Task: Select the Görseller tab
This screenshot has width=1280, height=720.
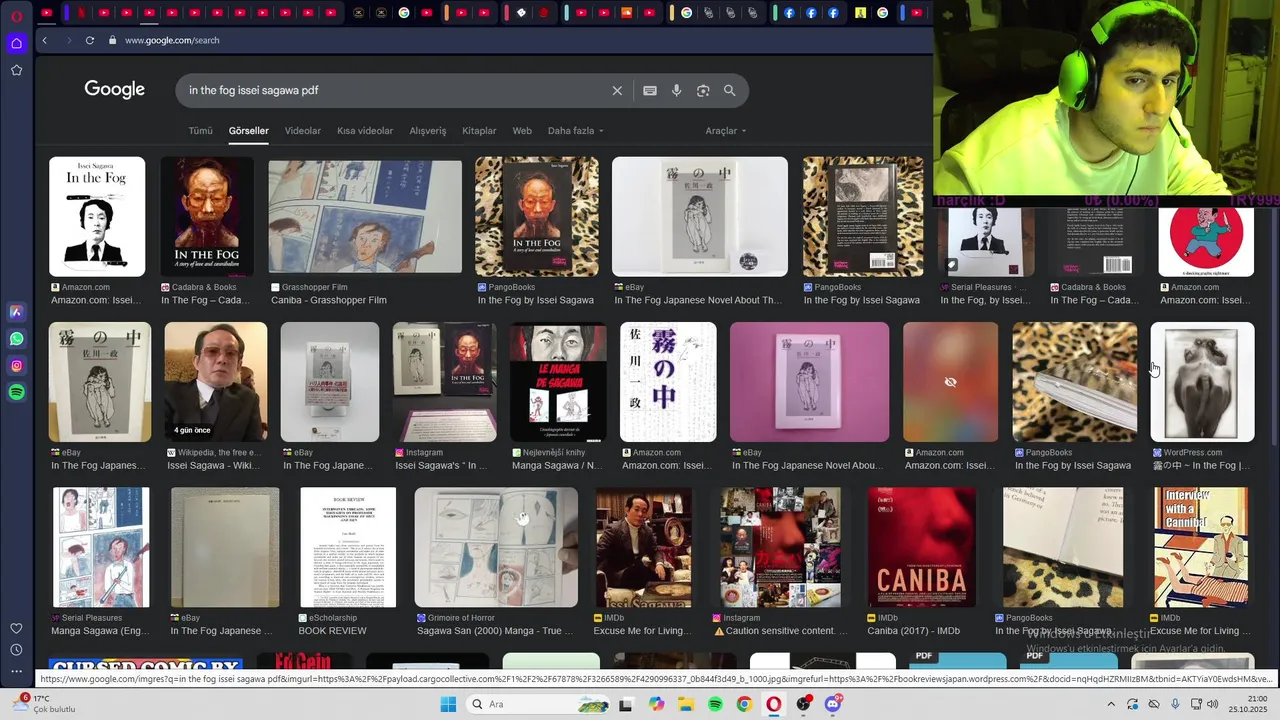Action: coord(248,131)
